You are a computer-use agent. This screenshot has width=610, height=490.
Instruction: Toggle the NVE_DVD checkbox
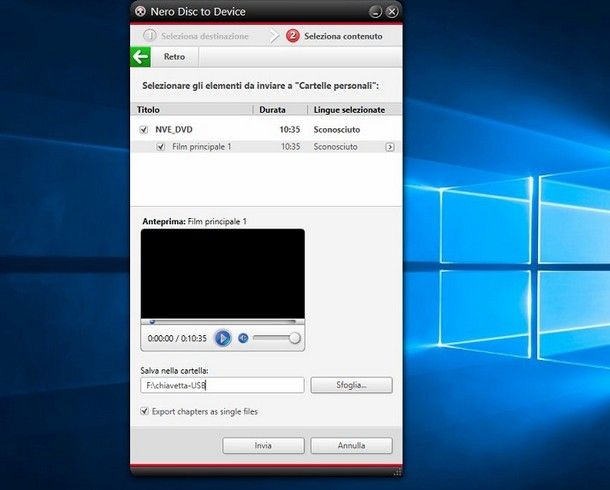[x=144, y=130]
